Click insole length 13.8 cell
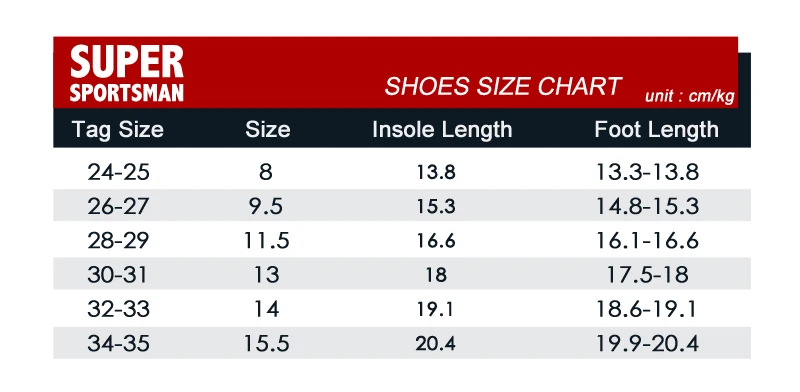The width and height of the screenshot is (800, 392). point(436,173)
